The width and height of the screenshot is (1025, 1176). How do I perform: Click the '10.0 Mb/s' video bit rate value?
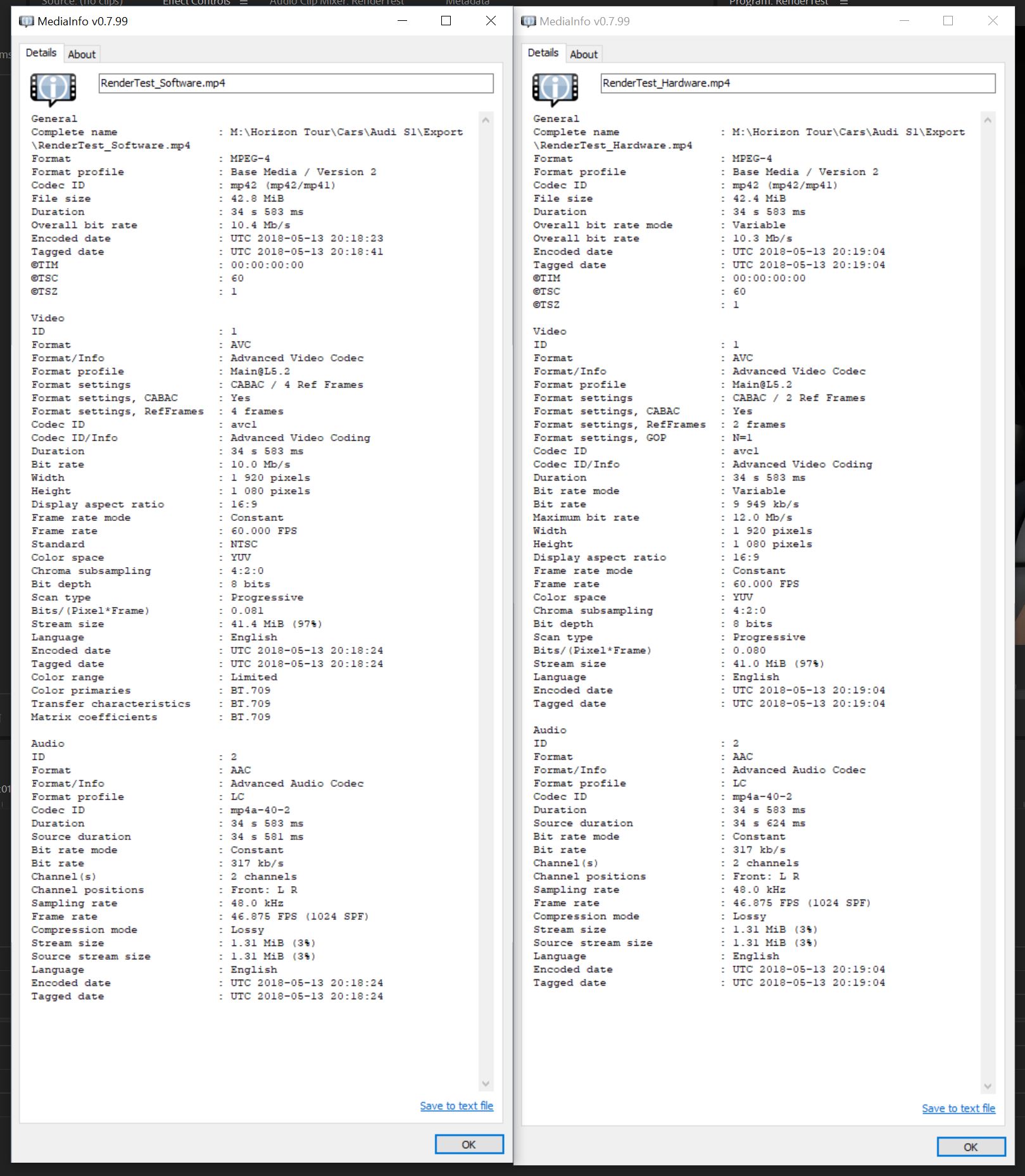pyautogui.click(x=260, y=465)
